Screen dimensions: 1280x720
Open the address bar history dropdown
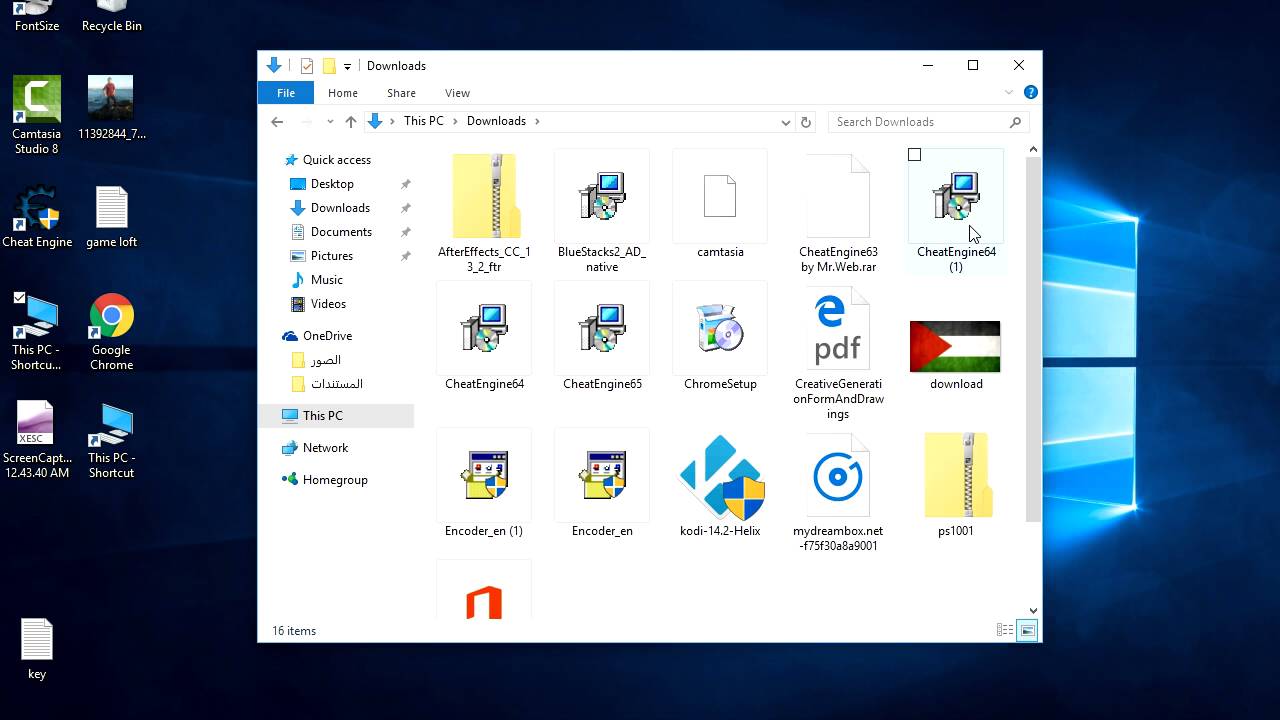coord(785,122)
